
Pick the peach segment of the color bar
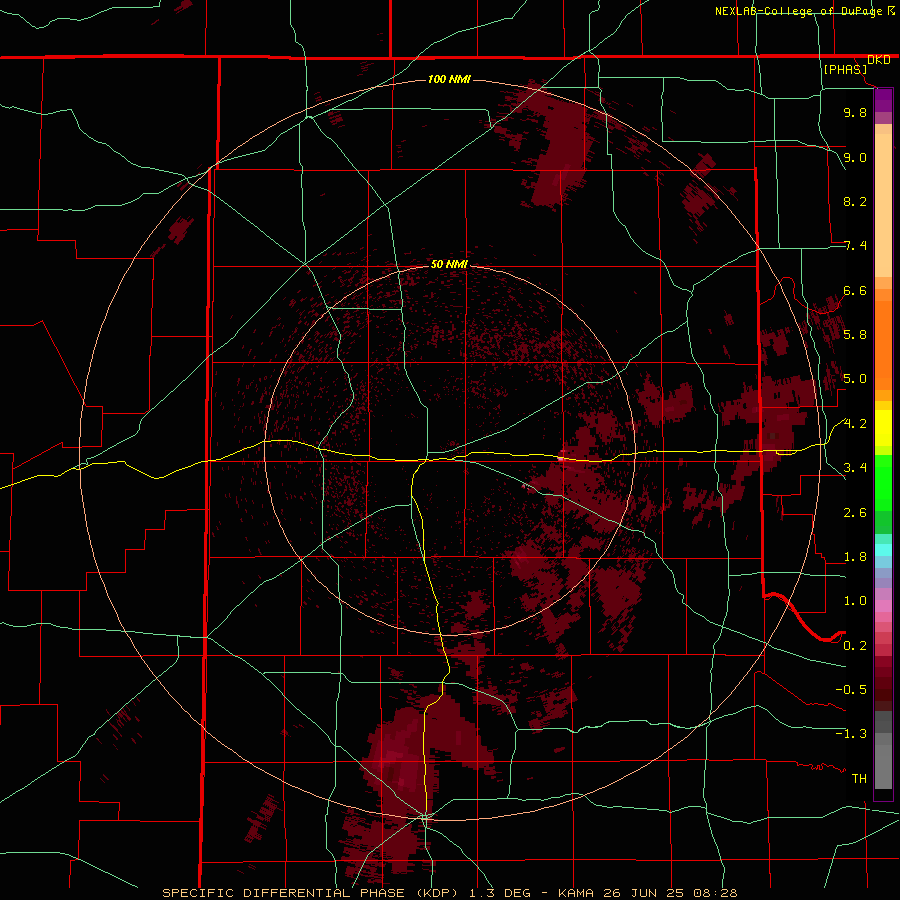tap(883, 207)
